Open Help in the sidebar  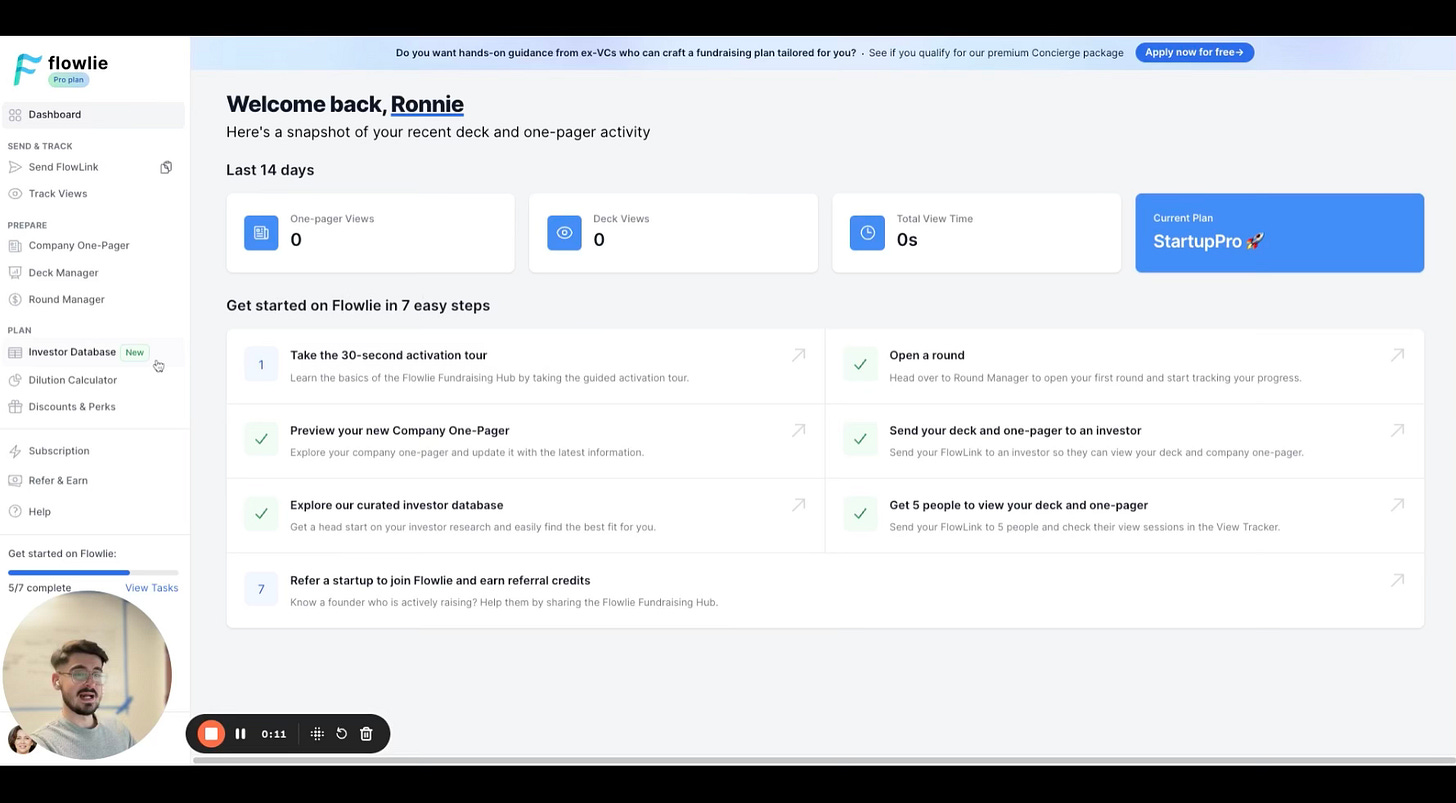tap(39, 512)
